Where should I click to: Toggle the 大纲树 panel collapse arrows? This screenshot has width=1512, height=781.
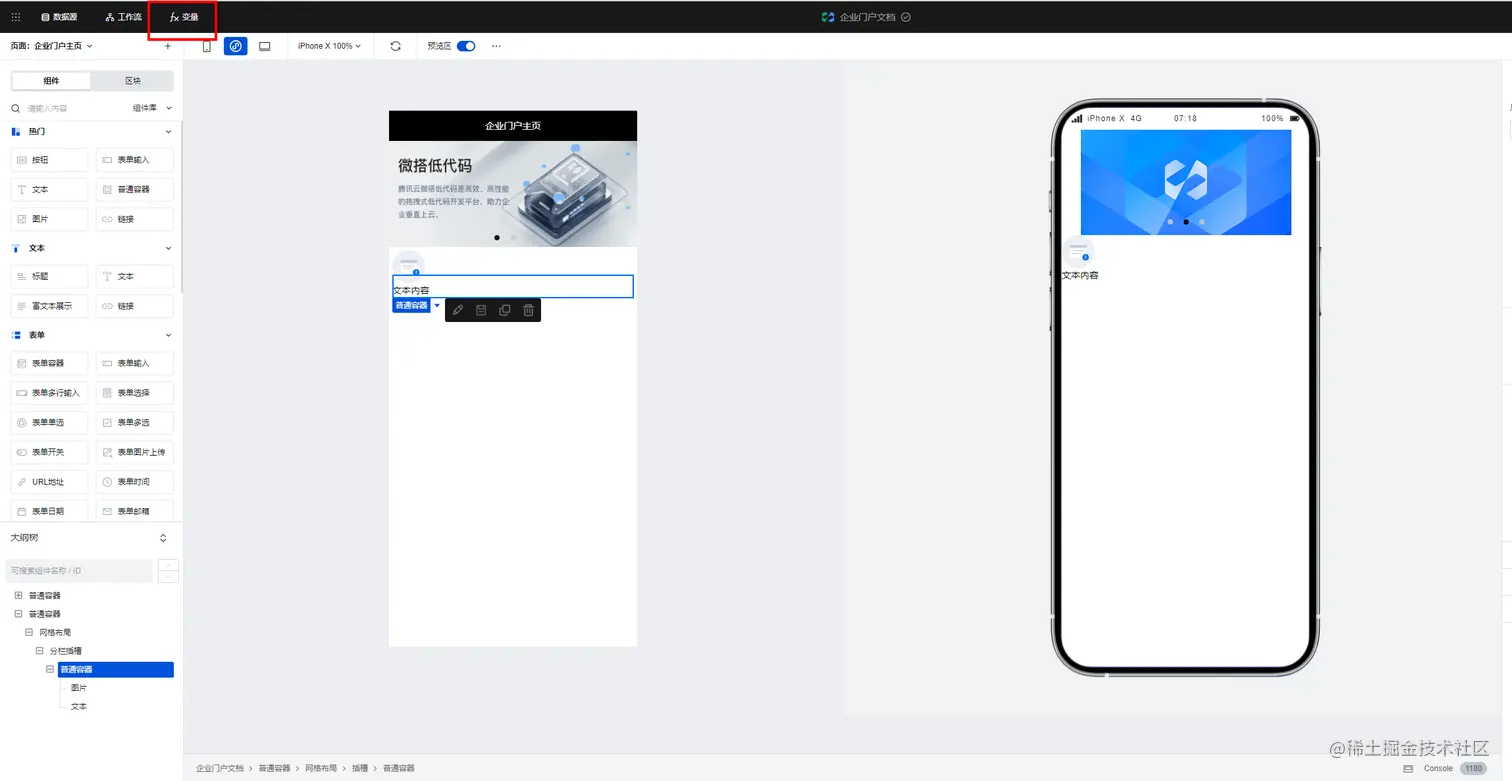pos(164,538)
